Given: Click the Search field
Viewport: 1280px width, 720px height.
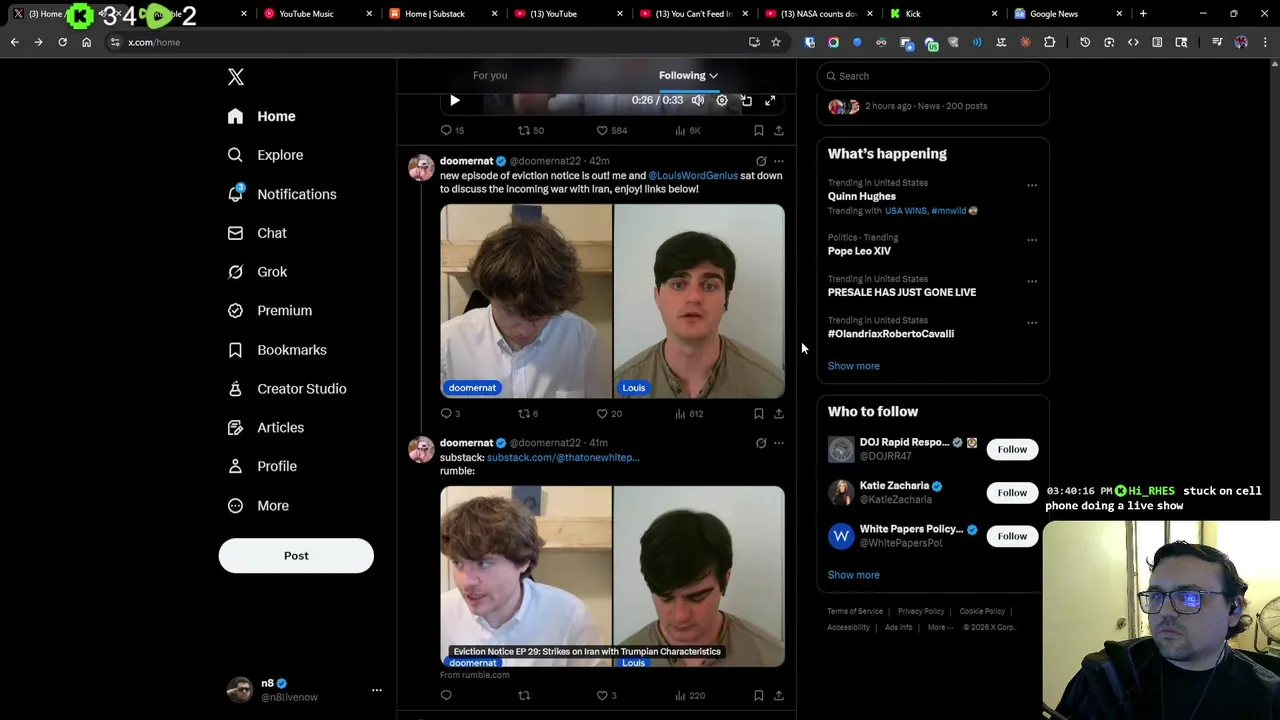Looking at the screenshot, I should [933, 76].
